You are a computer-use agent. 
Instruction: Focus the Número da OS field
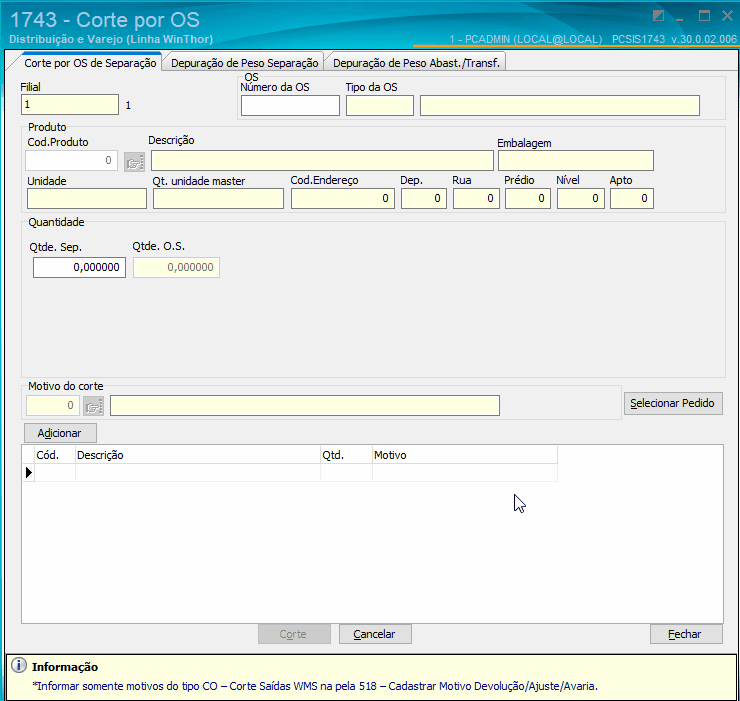[290, 106]
